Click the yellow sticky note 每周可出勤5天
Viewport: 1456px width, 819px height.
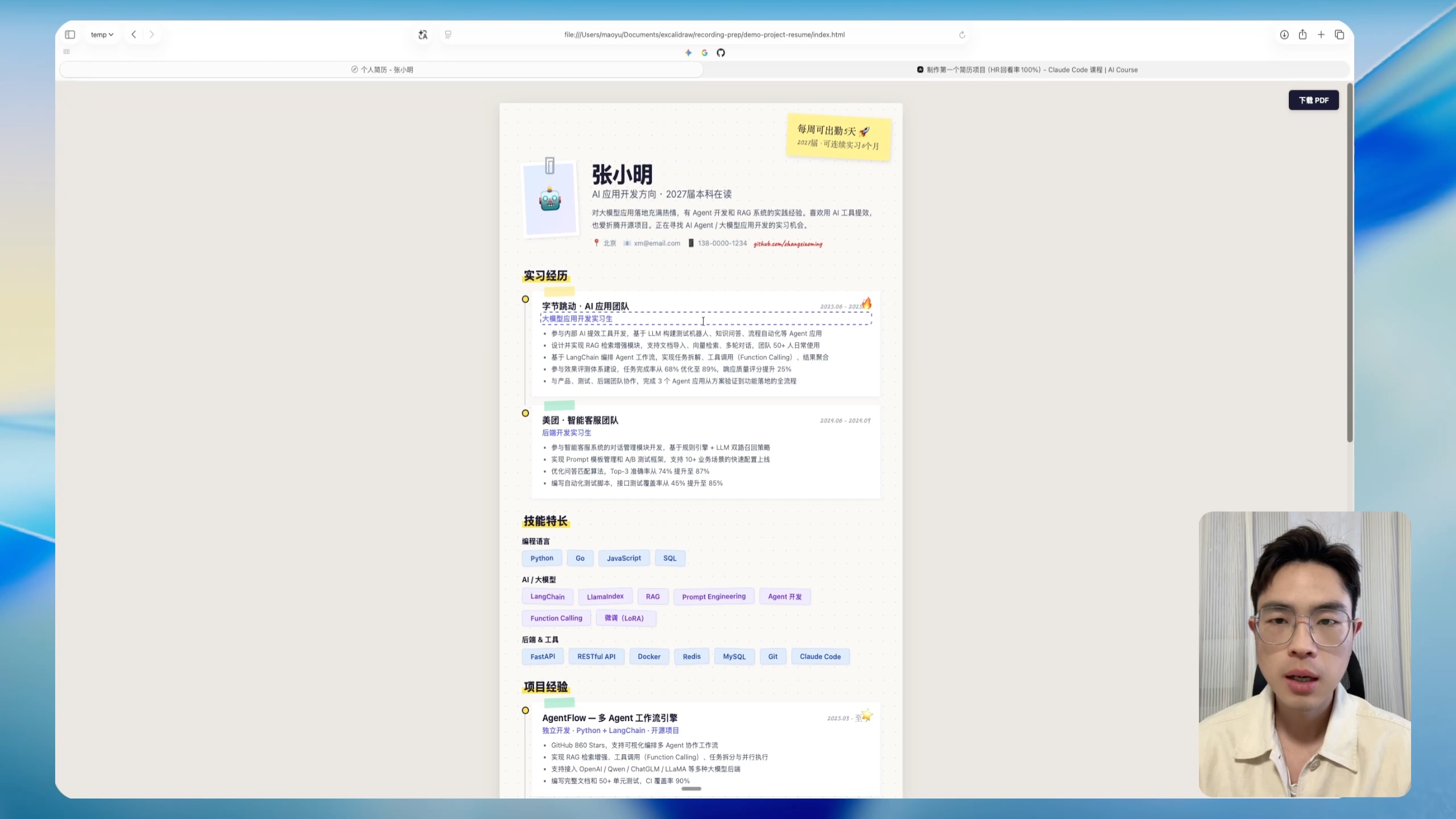(x=838, y=136)
